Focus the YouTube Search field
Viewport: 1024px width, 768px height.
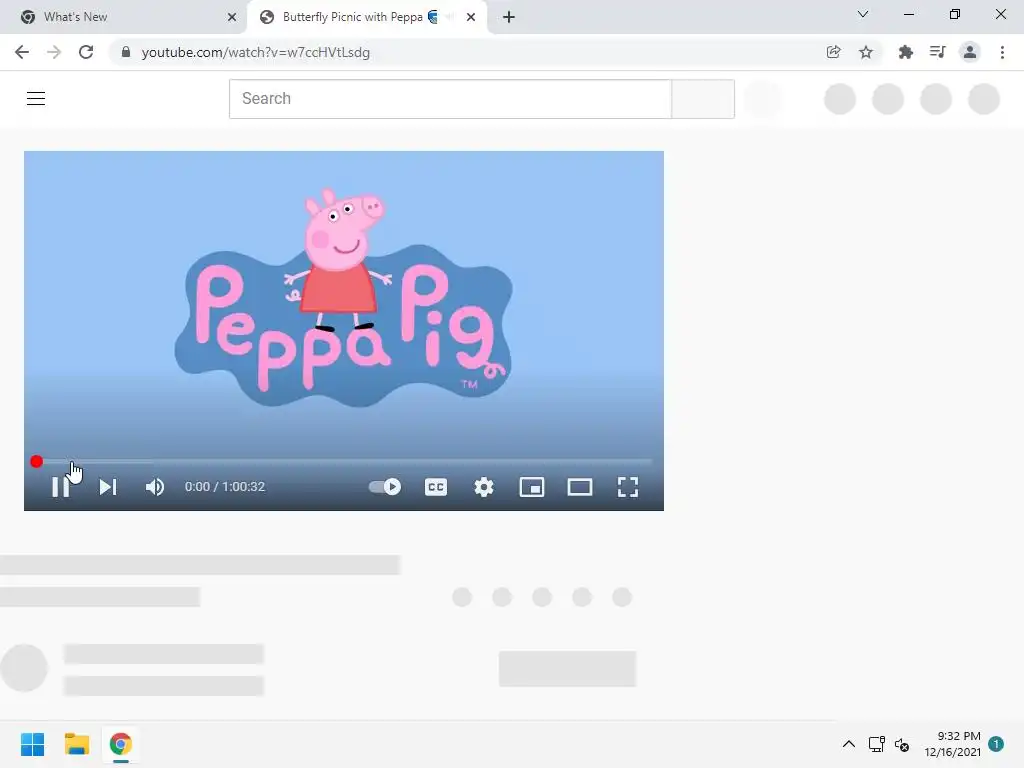[x=450, y=99]
